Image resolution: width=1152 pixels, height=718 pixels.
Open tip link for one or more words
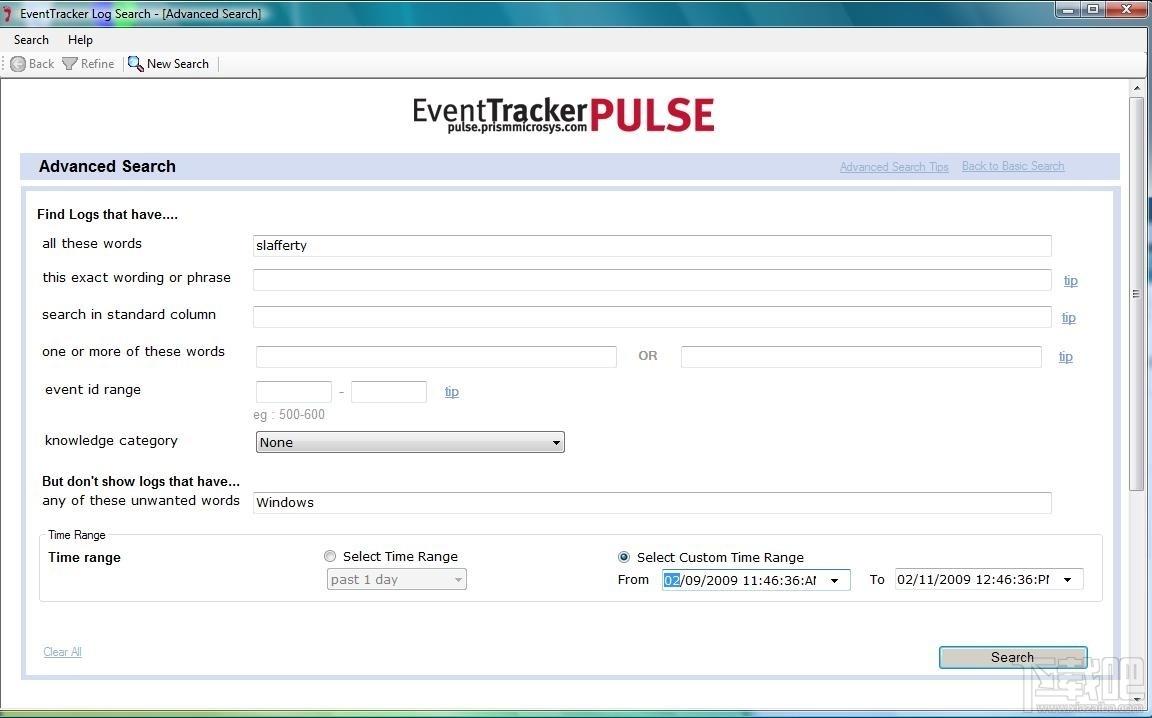click(x=1065, y=356)
